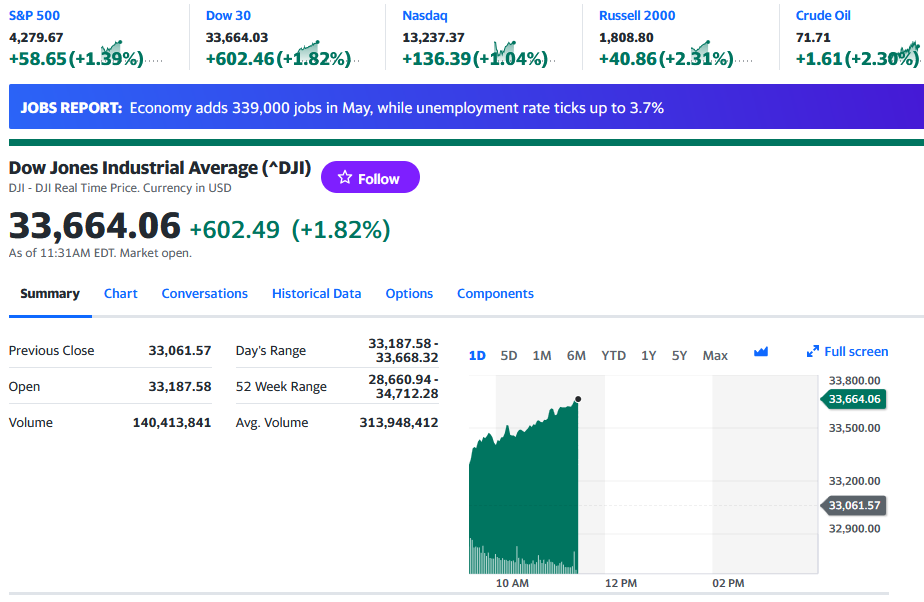This screenshot has height=602, width=924.
Task: Click the Open value 33,187.58
Action: click(x=180, y=386)
